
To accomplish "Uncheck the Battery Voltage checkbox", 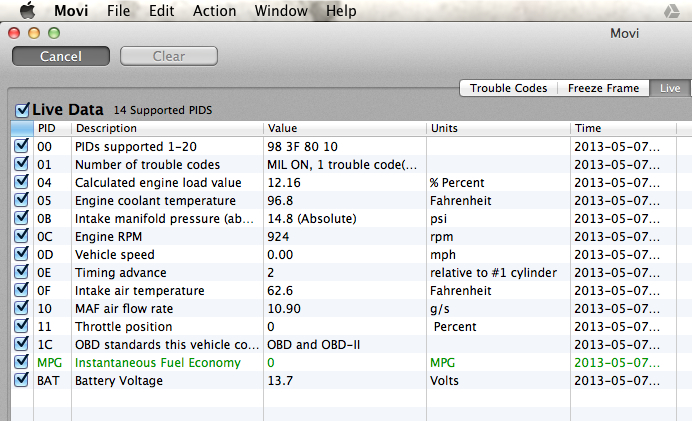I will tap(21, 381).
